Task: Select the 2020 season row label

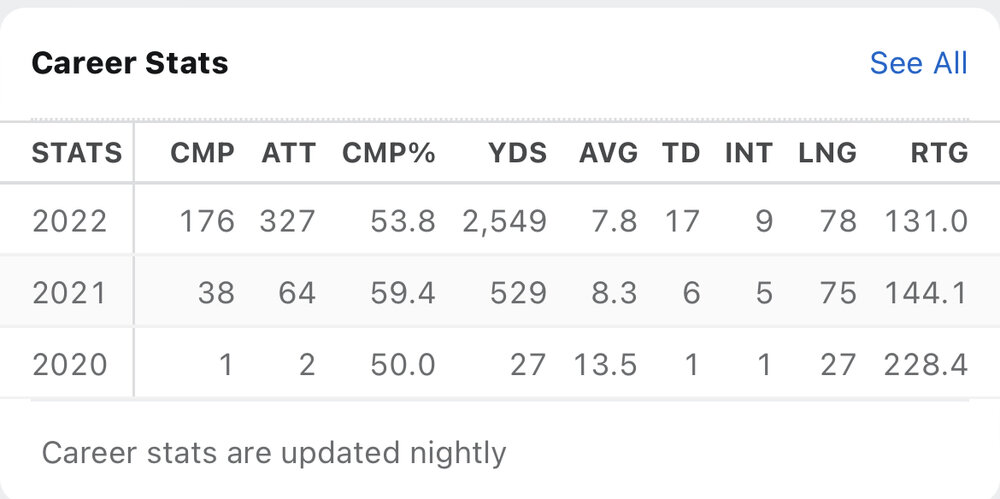Action: coord(68,364)
